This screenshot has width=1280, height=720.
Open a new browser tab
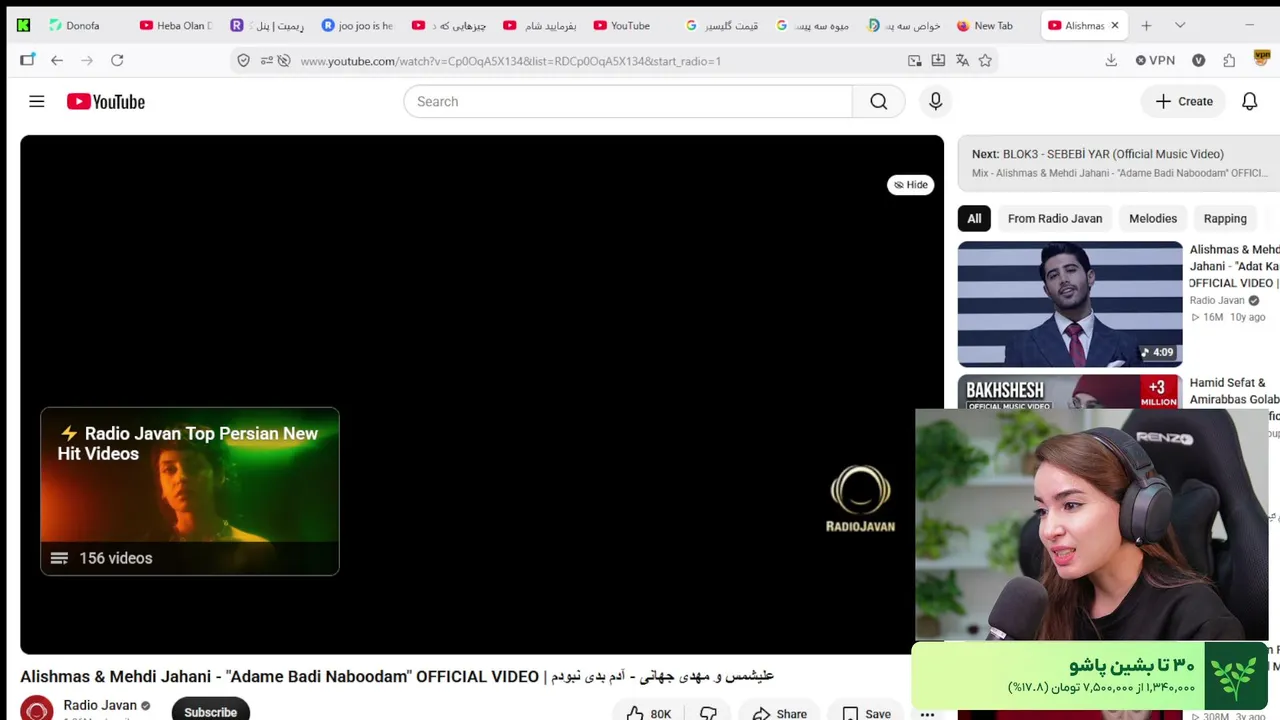[x=1146, y=26]
